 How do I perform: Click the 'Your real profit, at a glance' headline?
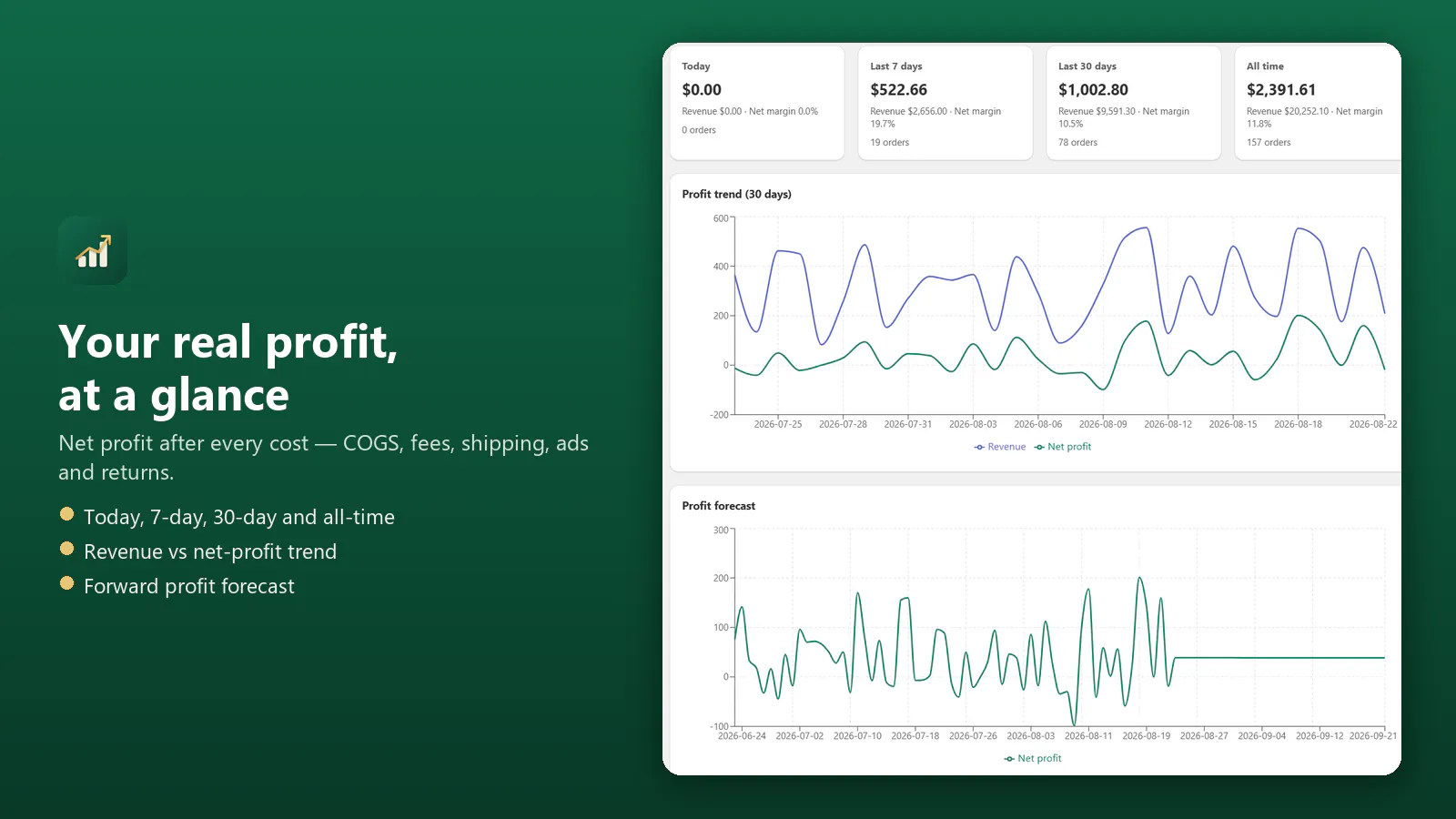tap(228, 369)
